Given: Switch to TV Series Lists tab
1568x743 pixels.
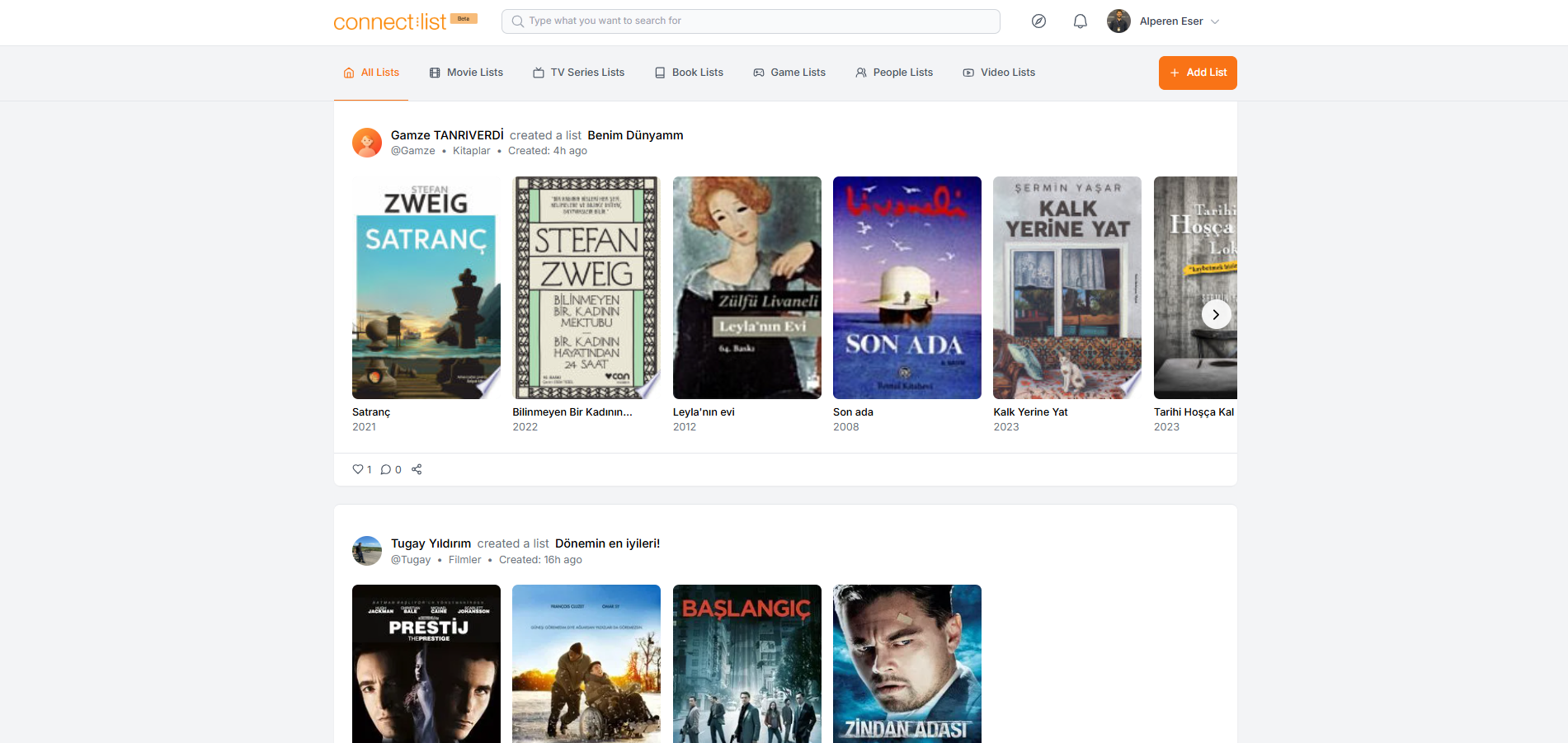Looking at the screenshot, I should [x=578, y=73].
